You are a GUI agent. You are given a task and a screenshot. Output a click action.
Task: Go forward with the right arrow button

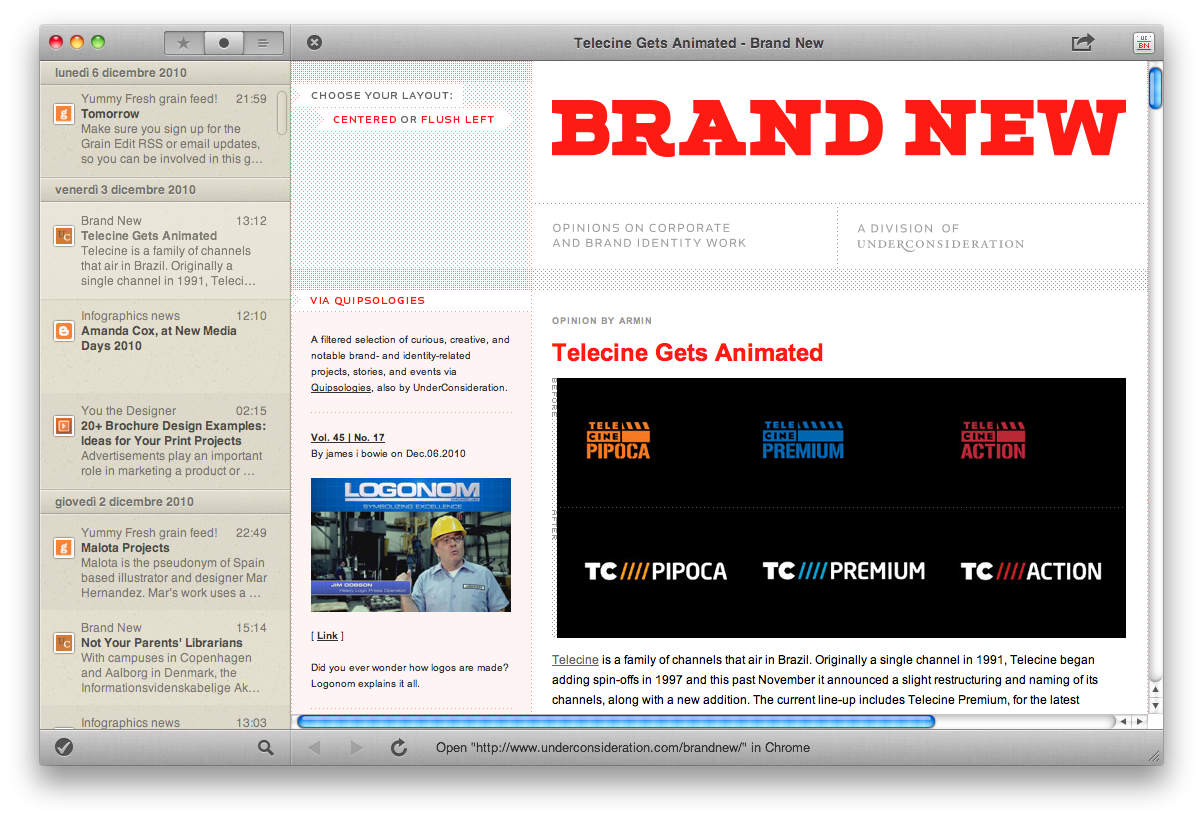(x=356, y=747)
